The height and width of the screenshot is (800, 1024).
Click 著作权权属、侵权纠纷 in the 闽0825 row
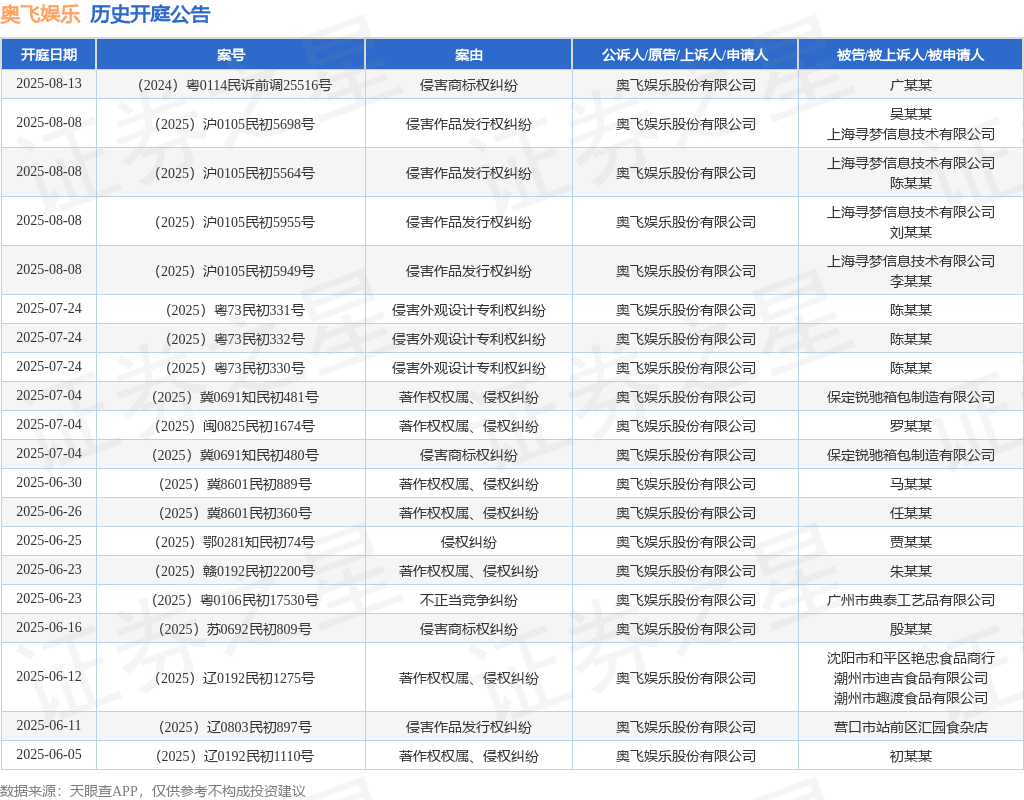pyautogui.click(x=468, y=426)
